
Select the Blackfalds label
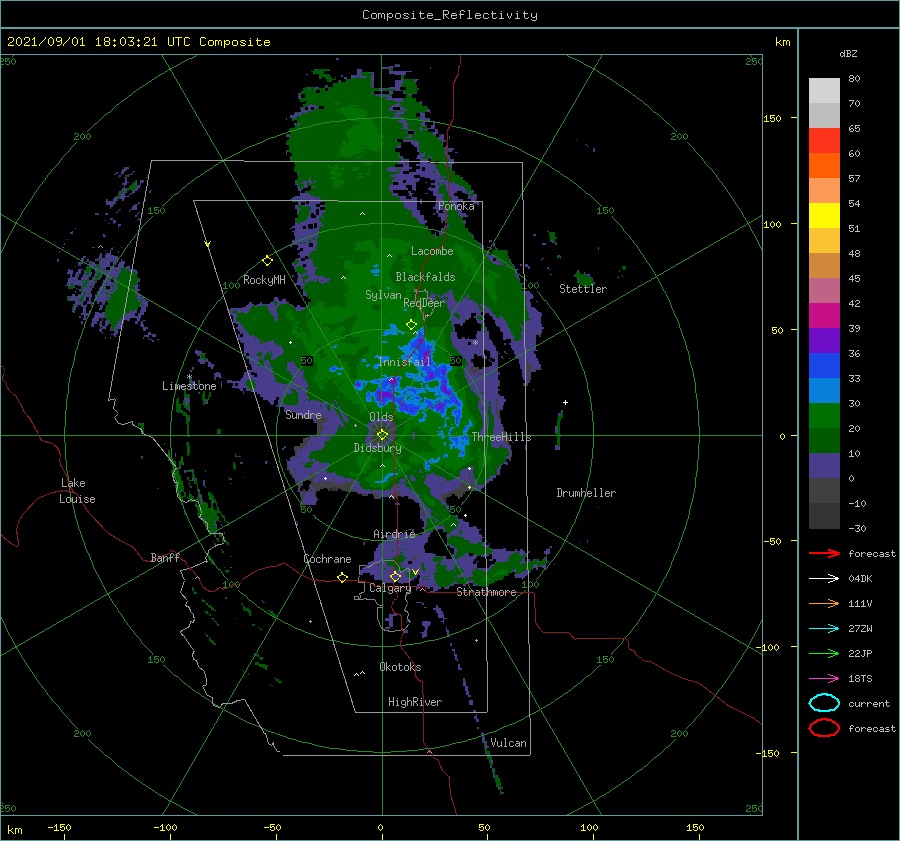(x=425, y=277)
